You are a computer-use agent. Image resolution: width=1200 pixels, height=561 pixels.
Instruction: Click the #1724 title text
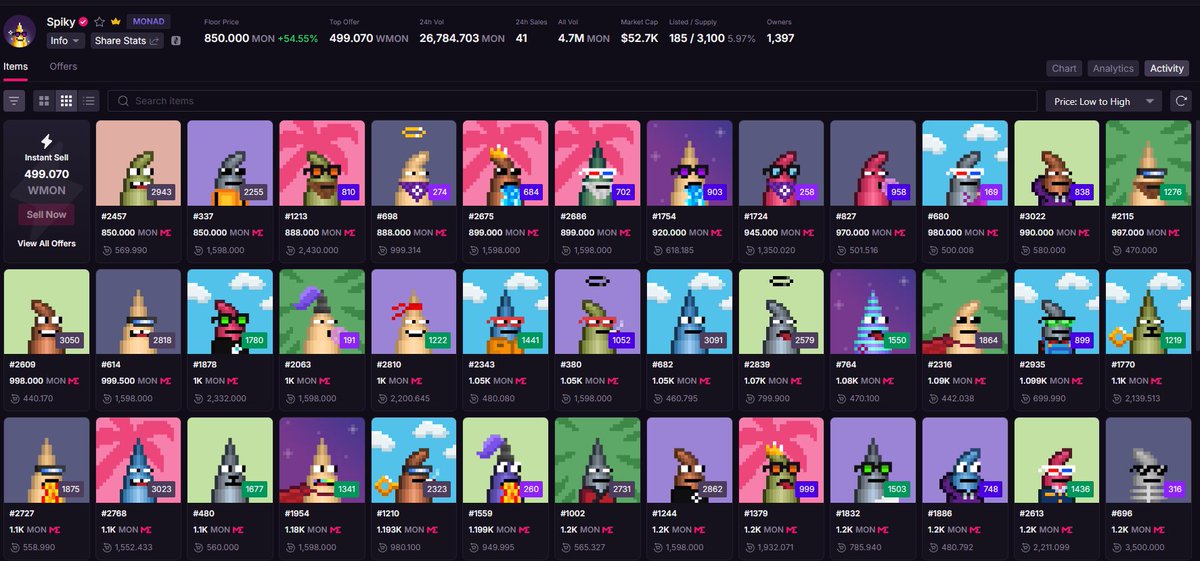[757, 216]
